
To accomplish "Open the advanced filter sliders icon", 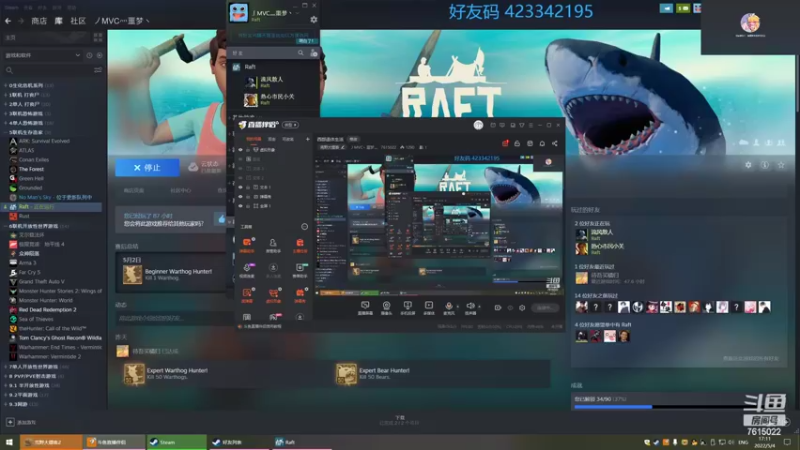I will tap(98, 70).
